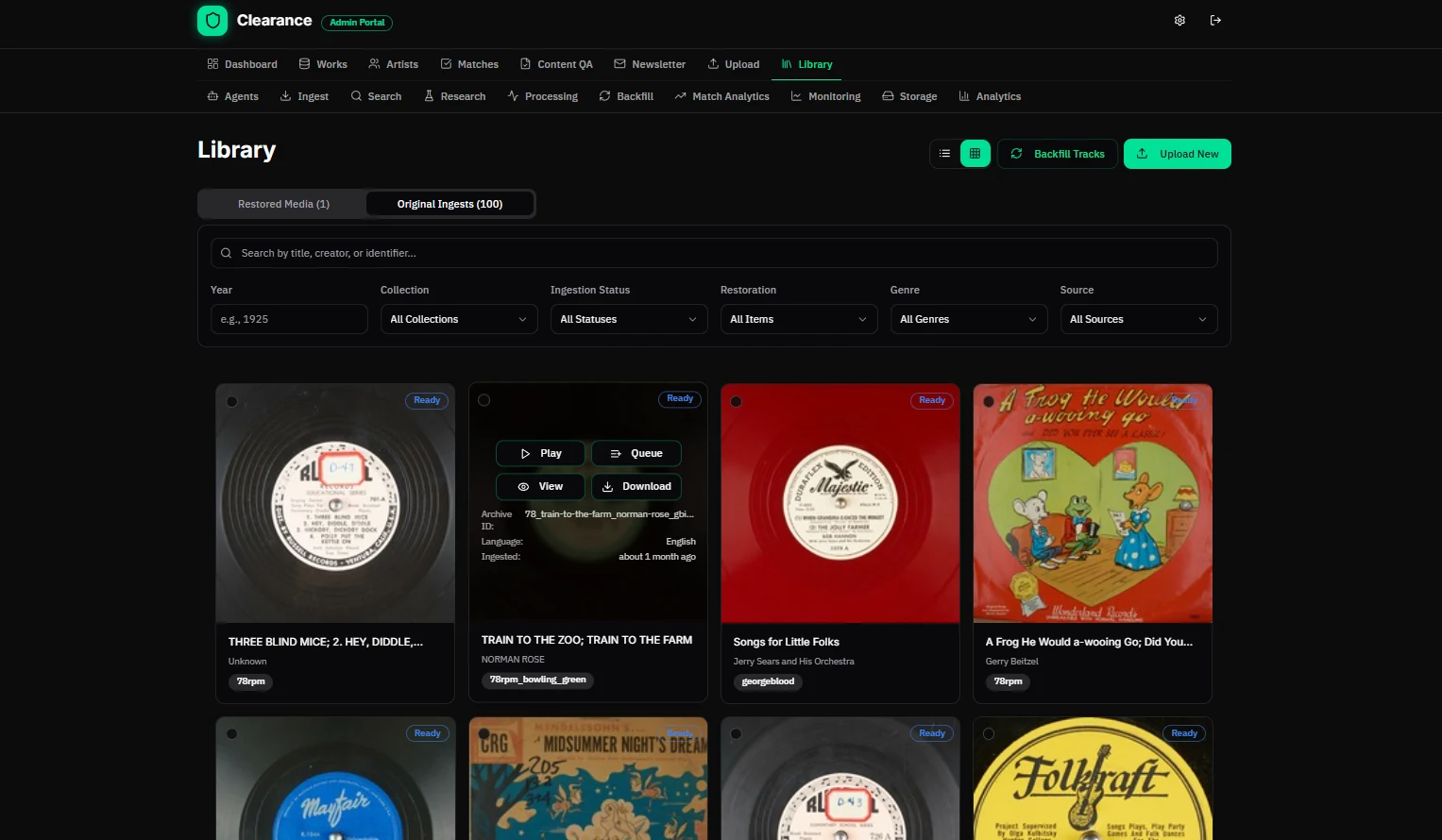Click the search magnifier icon in search field
This screenshot has width=1442, height=840.
click(226, 253)
